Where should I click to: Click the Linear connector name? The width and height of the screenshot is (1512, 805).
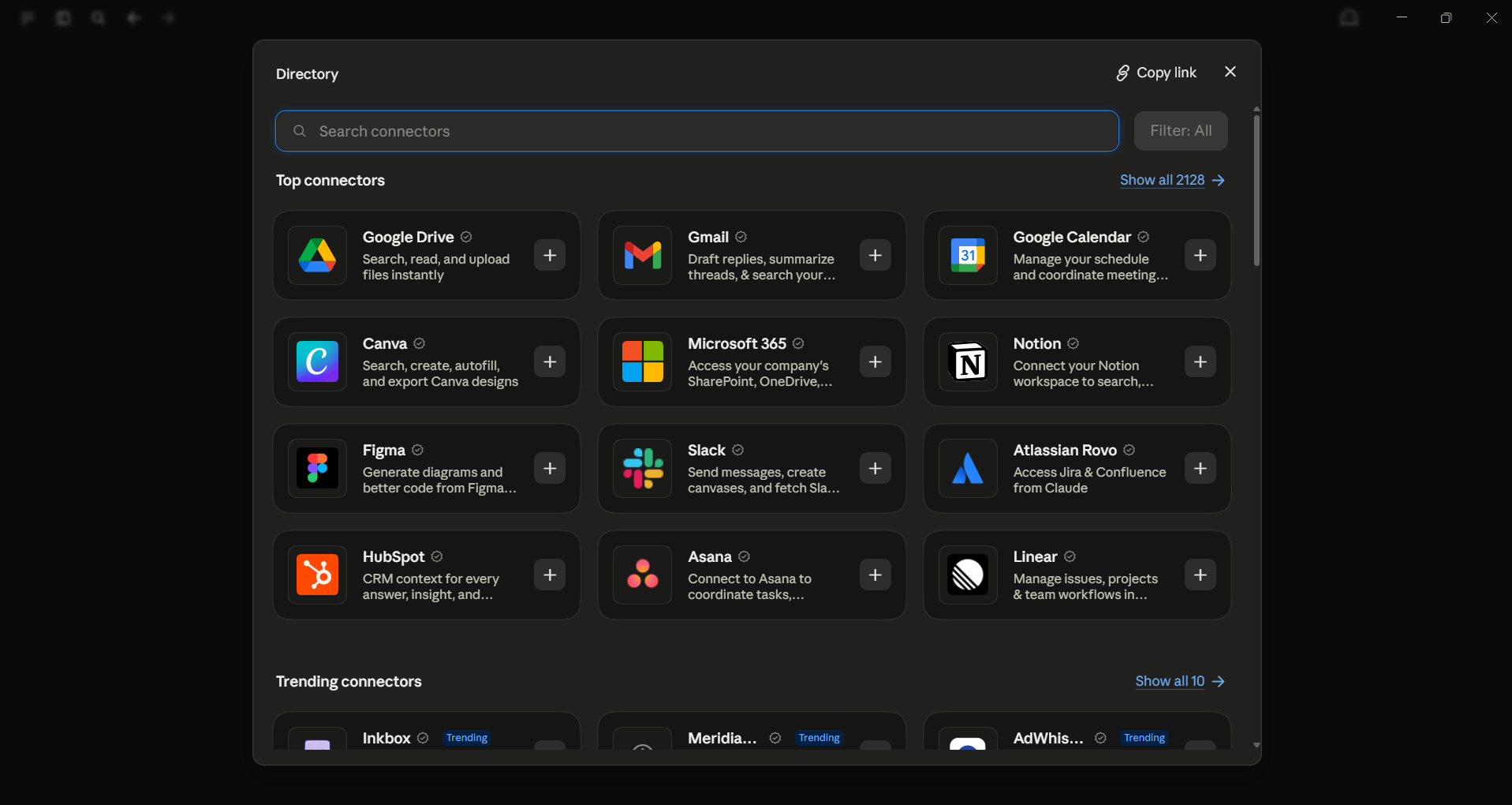(x=1035, y=556)
